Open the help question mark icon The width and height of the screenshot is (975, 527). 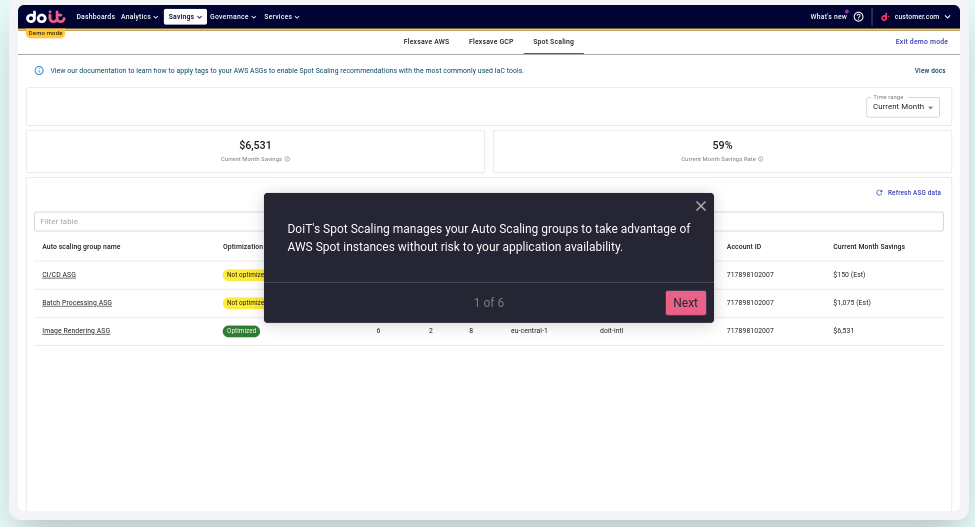pos(859,17)
